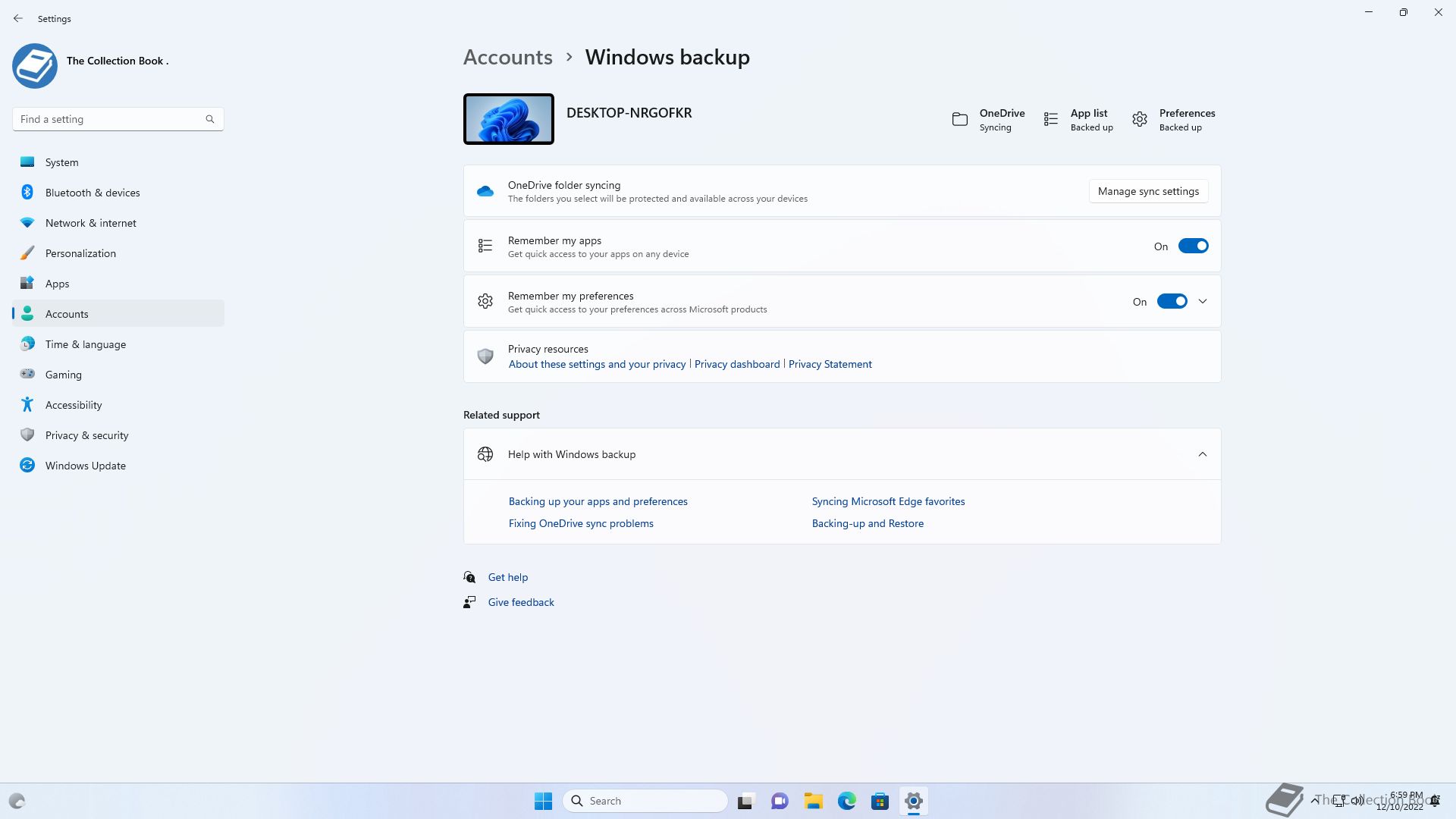Open Apps settings category
Image resolution: width=1456 pixels, height=819 pixels.
(x=118, y=284)
